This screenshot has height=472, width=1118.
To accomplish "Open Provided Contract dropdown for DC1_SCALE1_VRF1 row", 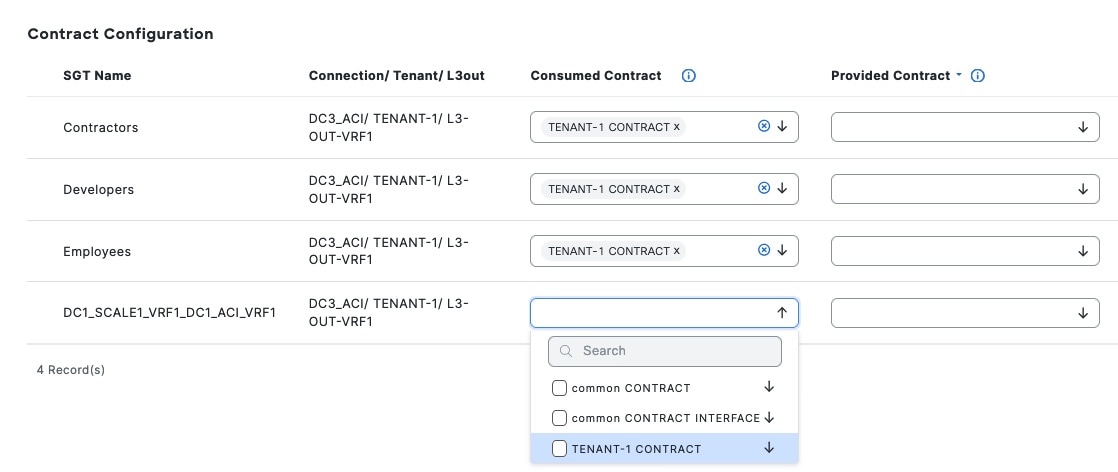I will (x=1082, y=313).
